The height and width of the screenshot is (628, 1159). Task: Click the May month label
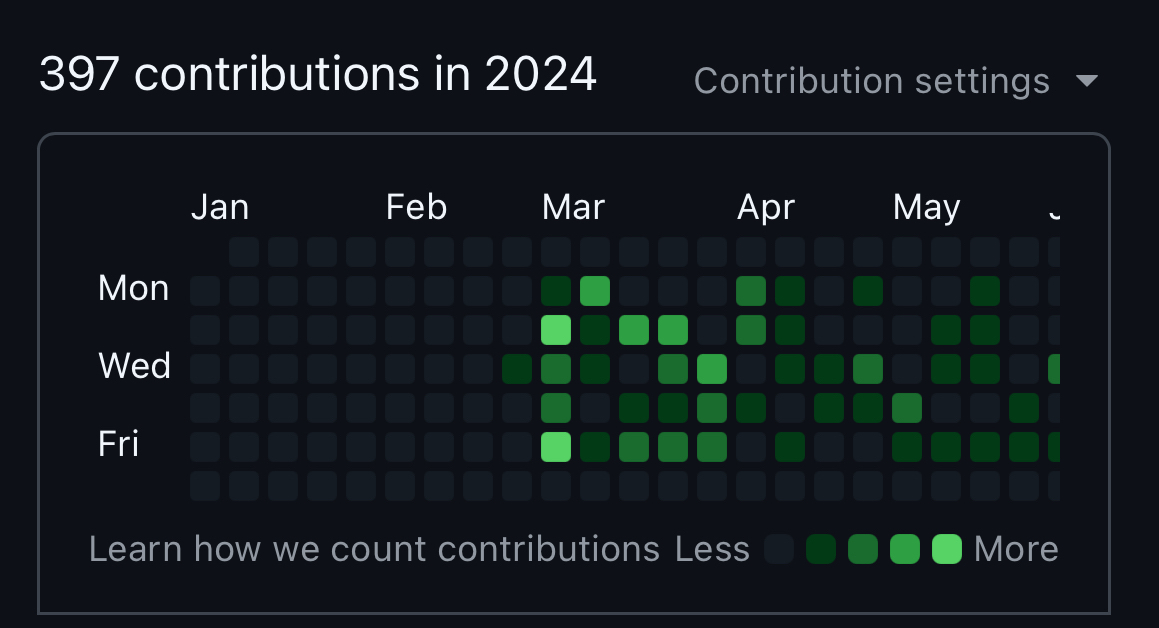point(926,207)
